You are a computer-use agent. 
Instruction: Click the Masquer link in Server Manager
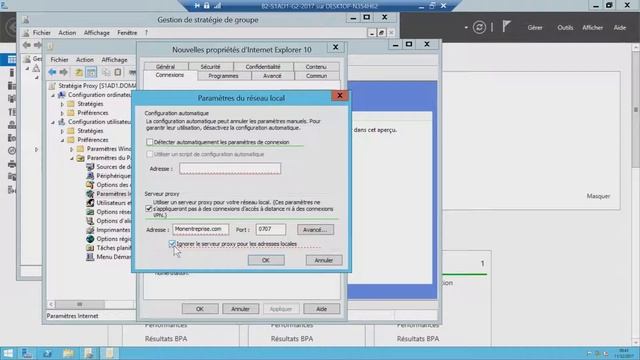click(598, 196)
